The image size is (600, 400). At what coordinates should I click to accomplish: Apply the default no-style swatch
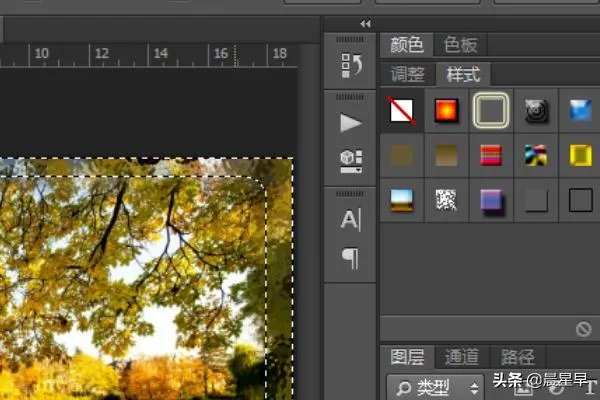point(404,110)
